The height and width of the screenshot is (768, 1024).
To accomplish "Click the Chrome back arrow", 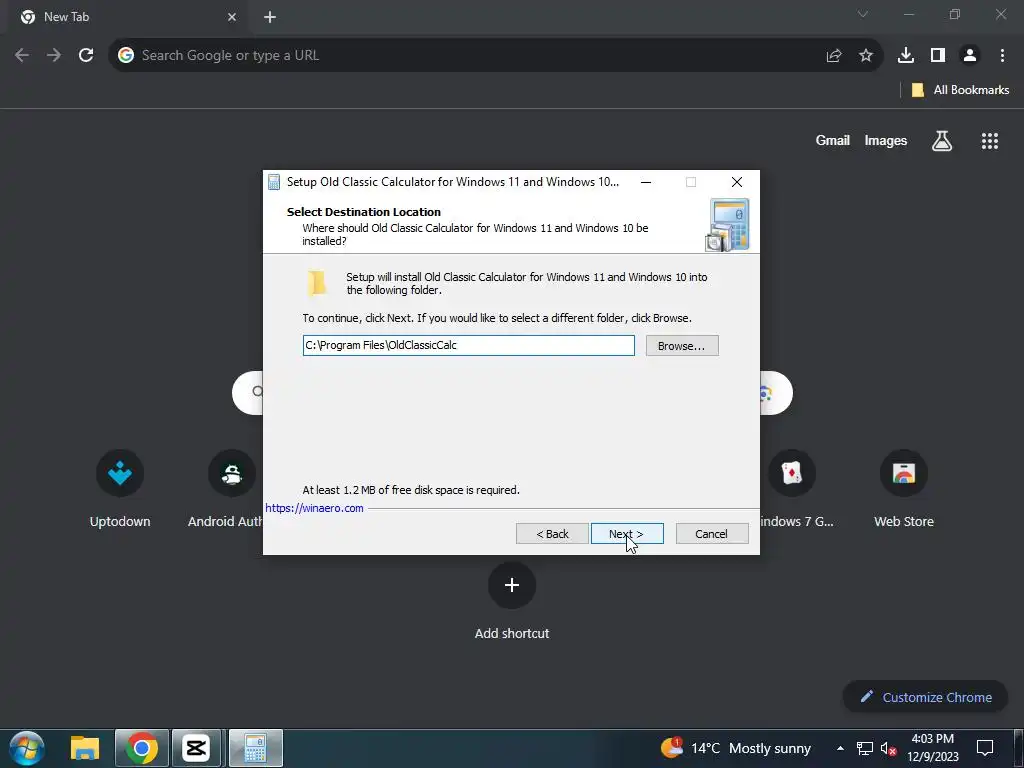I will (22, 56).
